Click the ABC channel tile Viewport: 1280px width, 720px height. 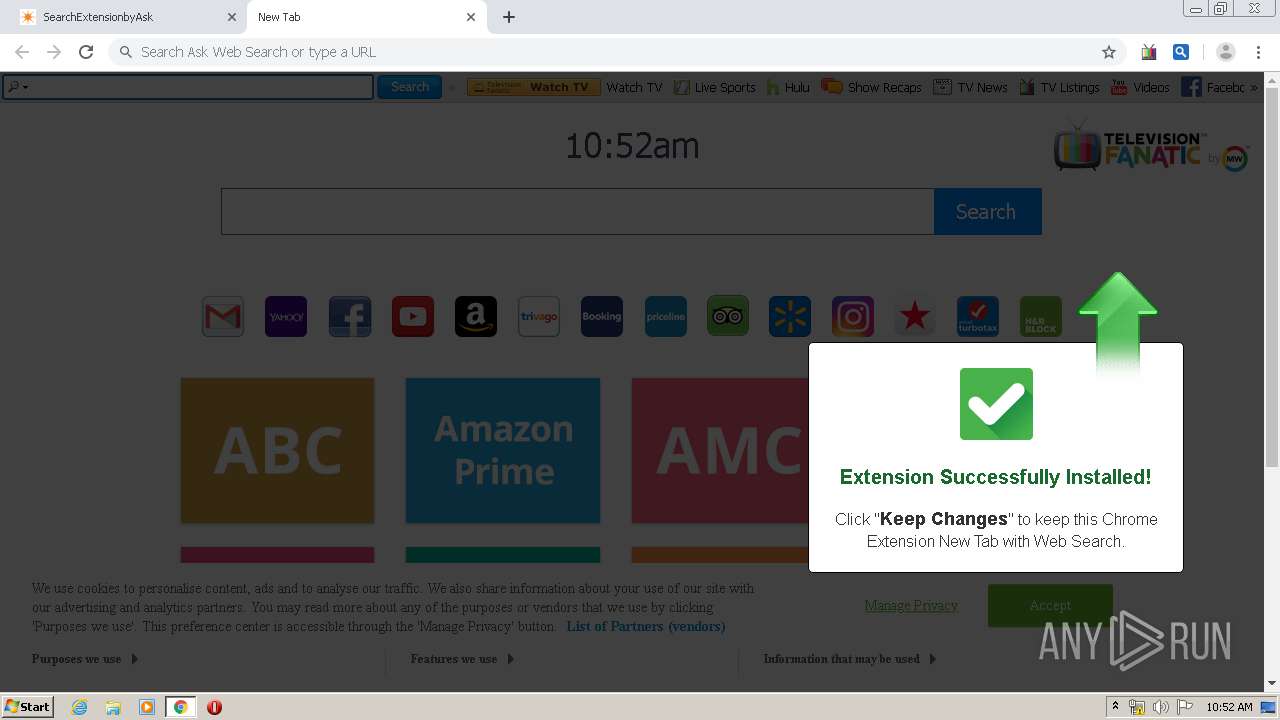point(277,450)
